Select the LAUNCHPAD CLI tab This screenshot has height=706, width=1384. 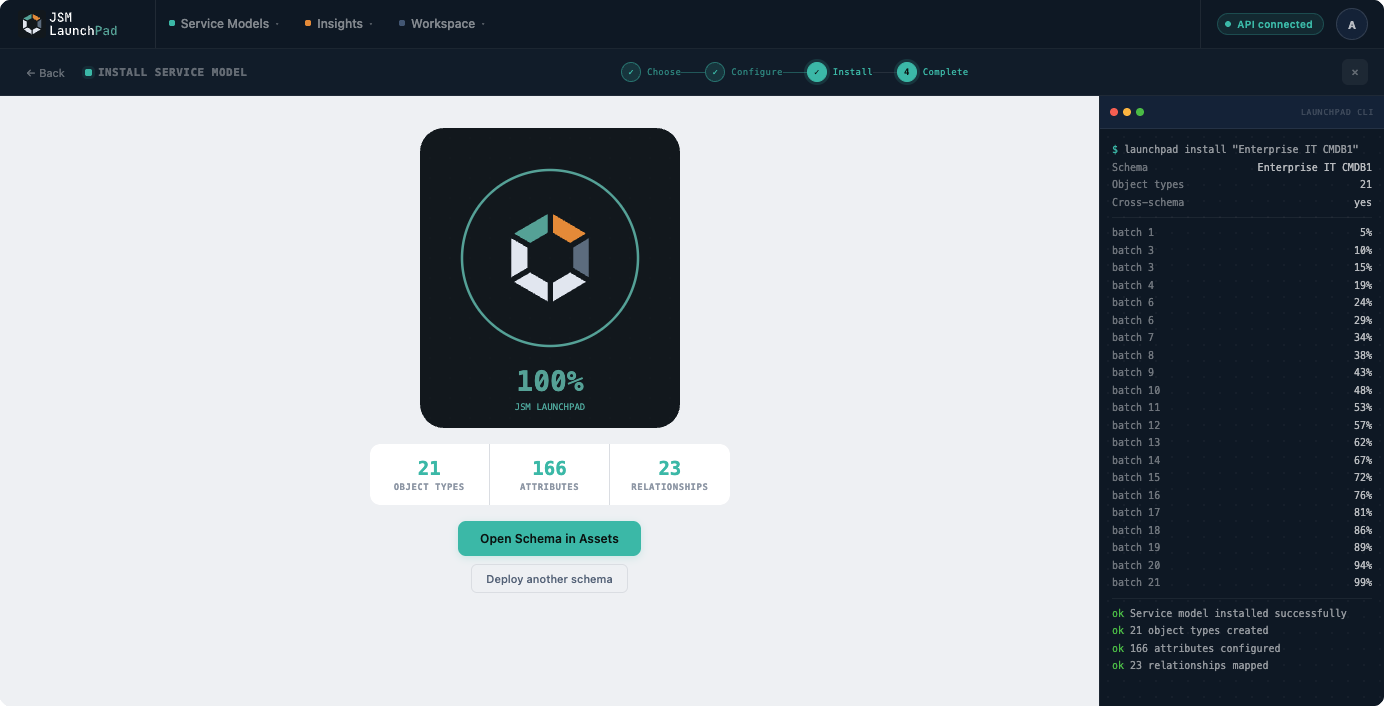(x=1337, y=112)
